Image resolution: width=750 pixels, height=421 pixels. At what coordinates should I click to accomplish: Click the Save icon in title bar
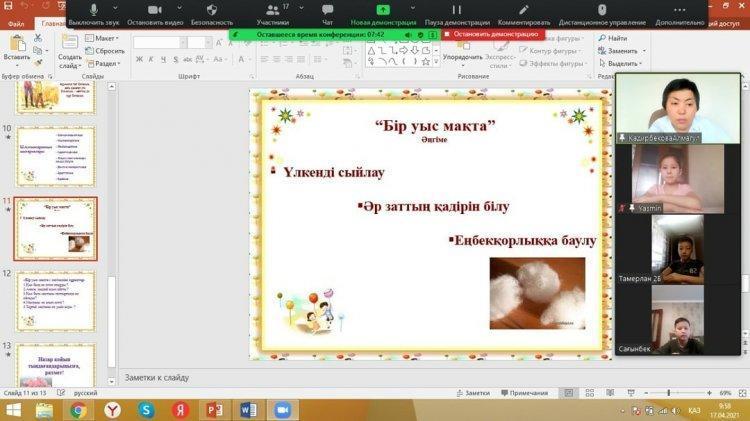click(8, 6)
